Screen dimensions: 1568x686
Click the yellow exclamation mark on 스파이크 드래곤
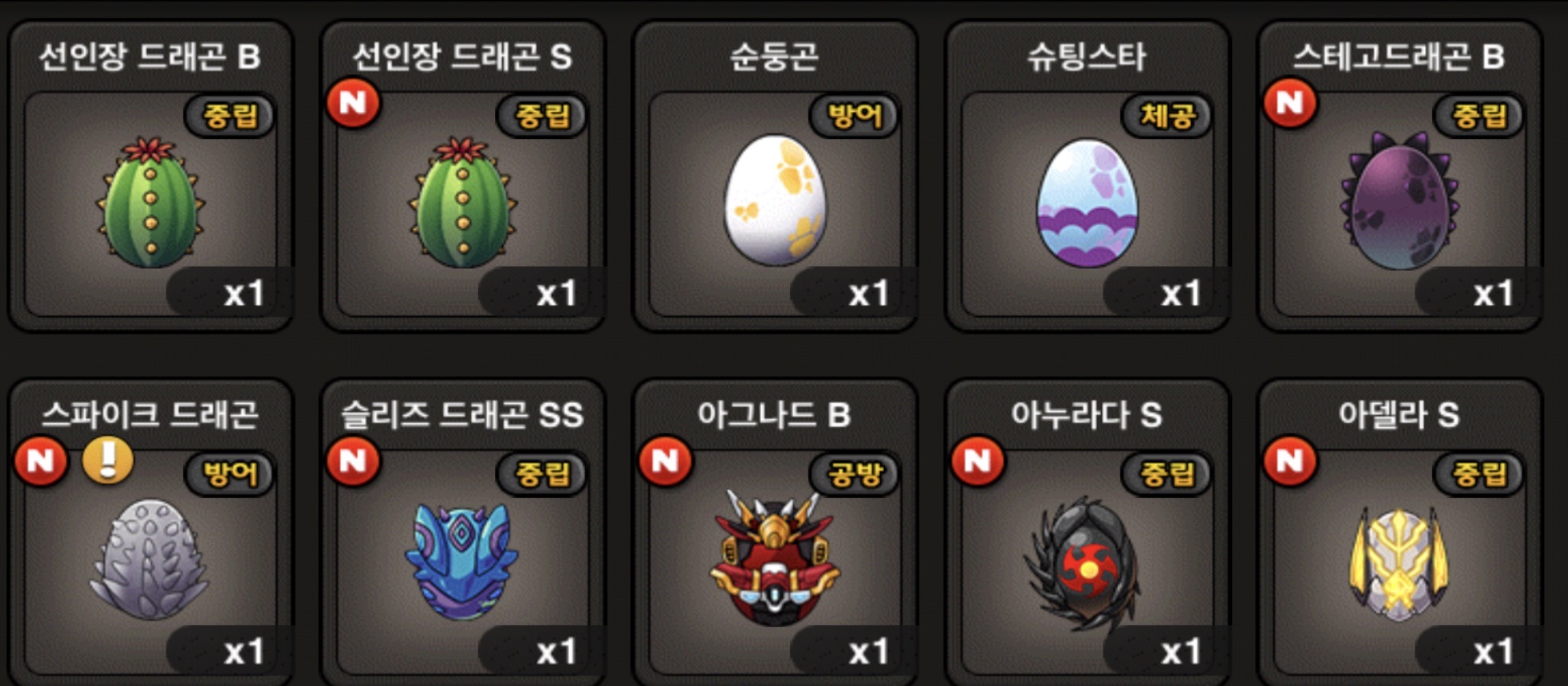pyautogui.click(x=108, y=460)
